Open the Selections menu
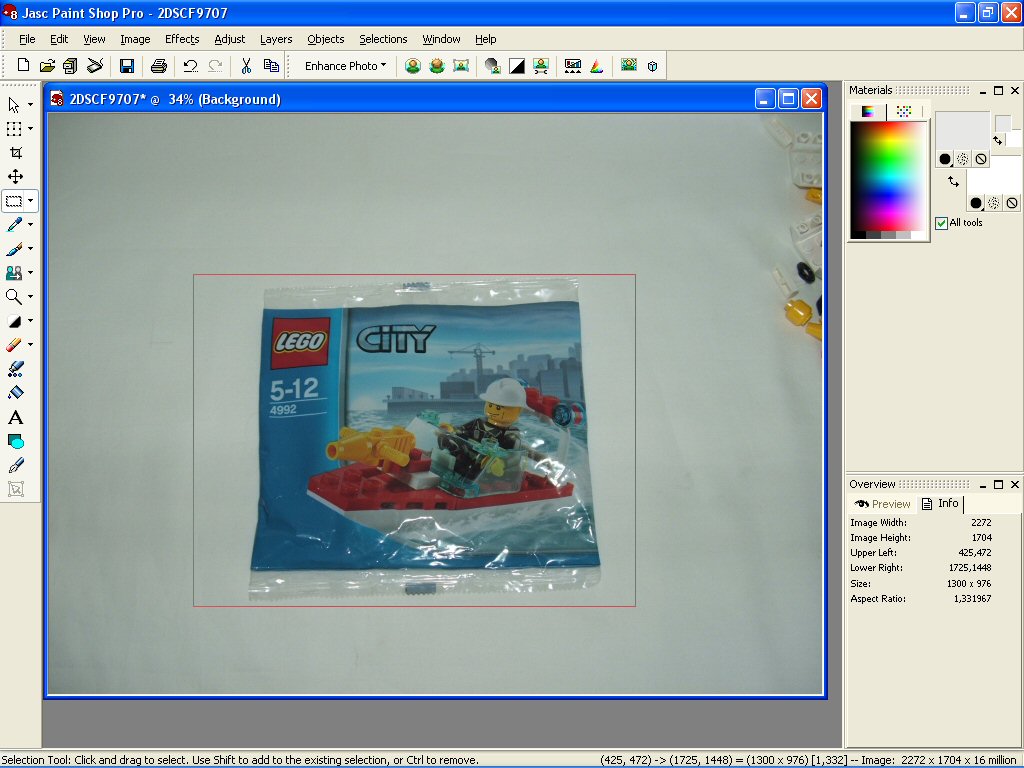Screen dimensions: 1024x768 383,39
